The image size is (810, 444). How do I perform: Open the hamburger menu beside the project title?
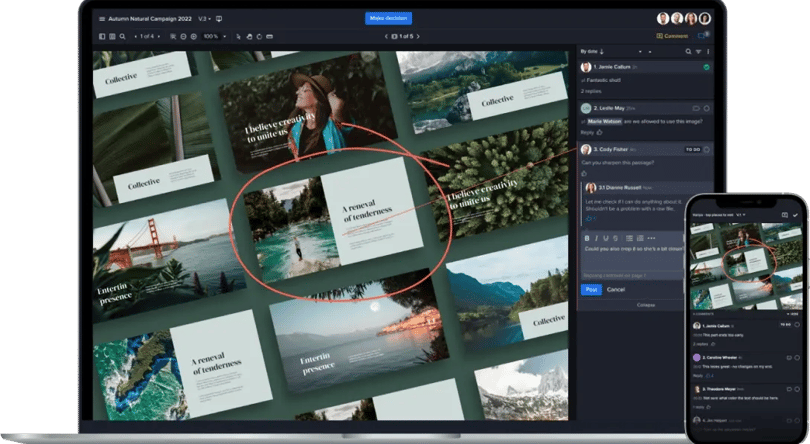coord(101,19)
